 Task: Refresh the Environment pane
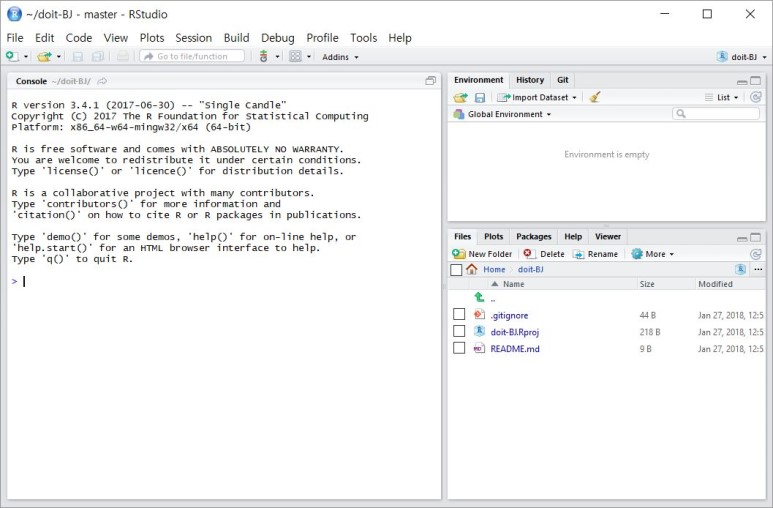(x=755, y=98)
